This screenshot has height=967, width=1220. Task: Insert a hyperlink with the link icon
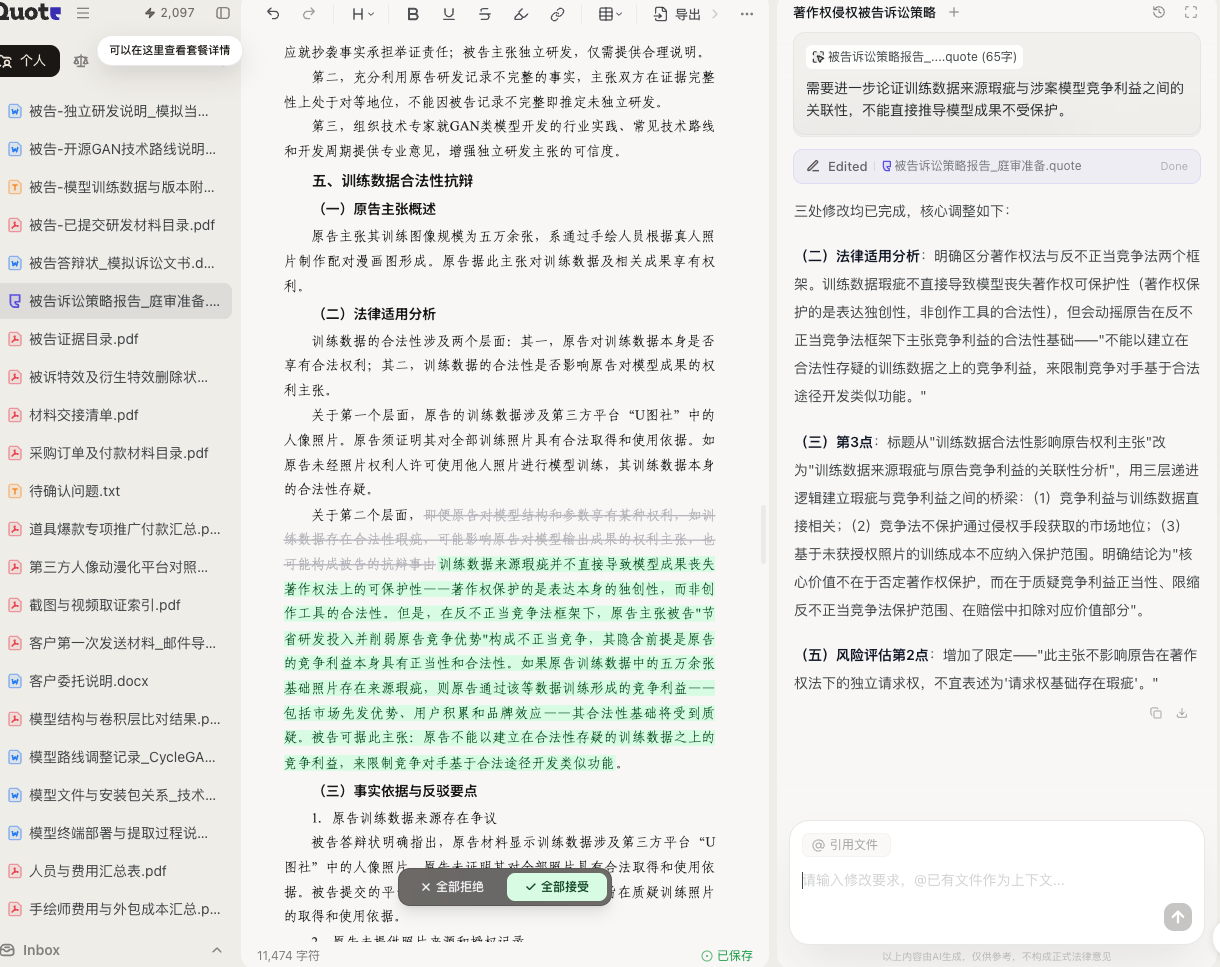coord(558,14)
